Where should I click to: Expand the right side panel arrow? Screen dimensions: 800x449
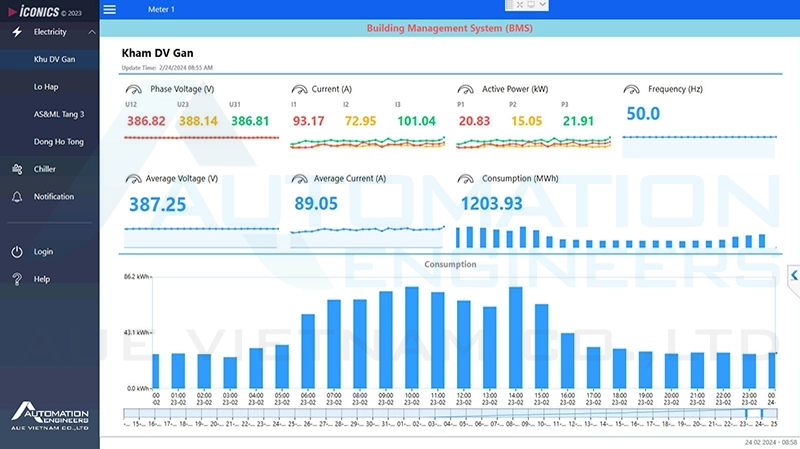(x=793, y=275)
